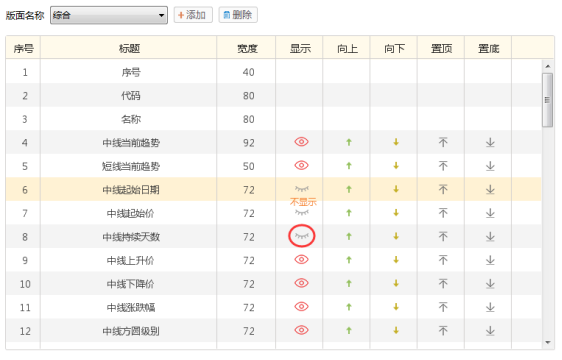562x360 pixels.
Task: Select row title 中线方圆级别
Action: (131, 331)
